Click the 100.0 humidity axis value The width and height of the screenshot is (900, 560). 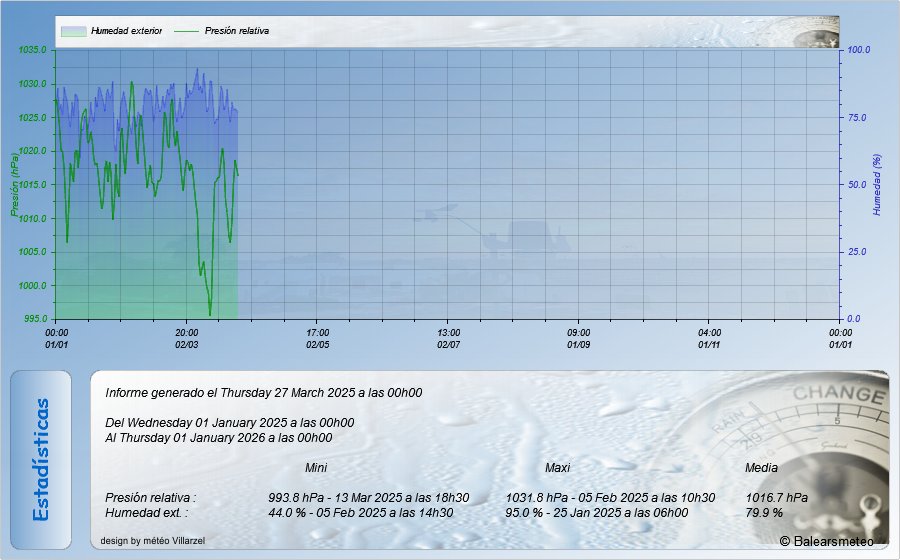[859, 50]
